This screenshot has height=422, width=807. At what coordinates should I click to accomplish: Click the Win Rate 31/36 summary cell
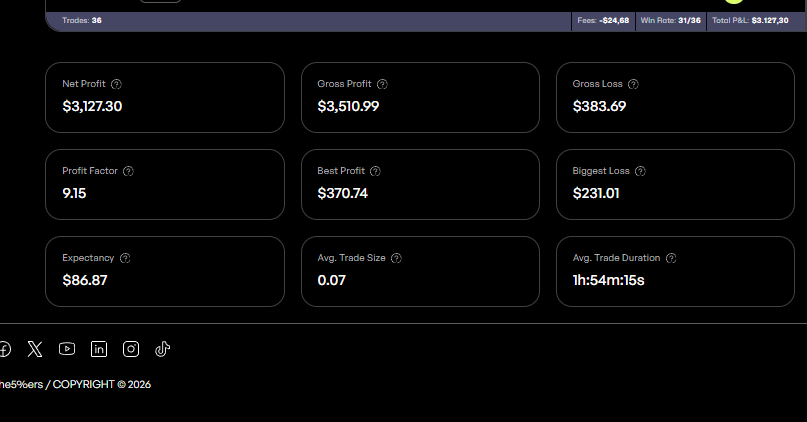pyautogui.click(x=671, y=21)
